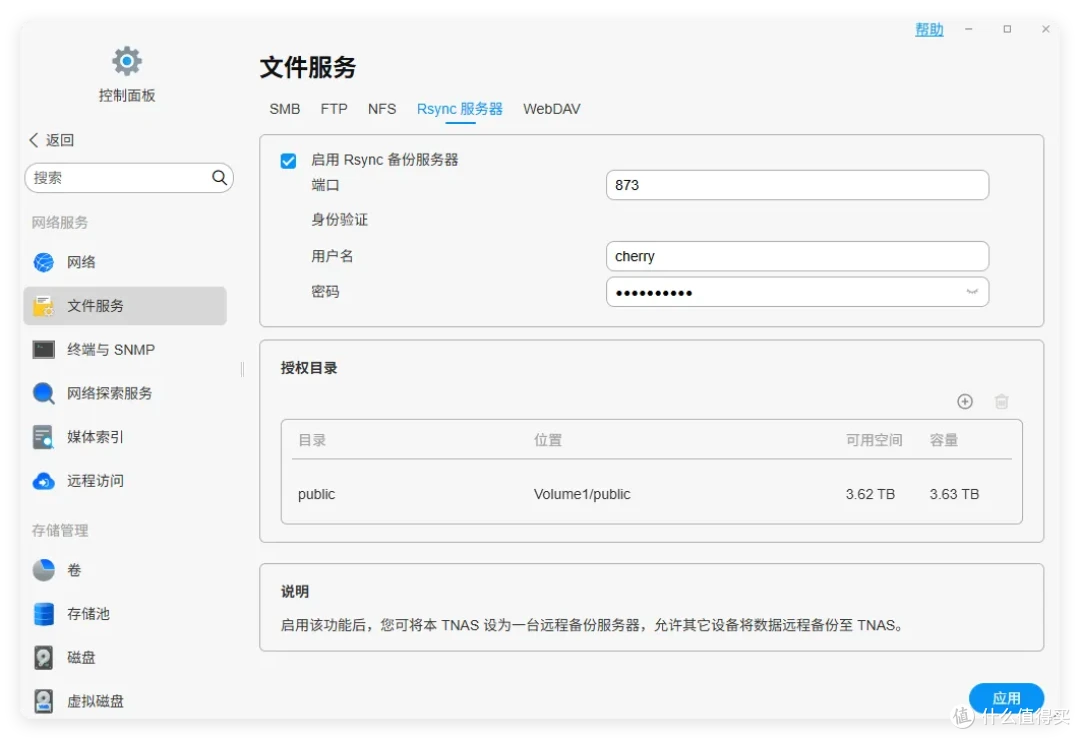Select the Rsync 服务器 tab
Viewport: 1080px width, 739px height.
[459, 109]
